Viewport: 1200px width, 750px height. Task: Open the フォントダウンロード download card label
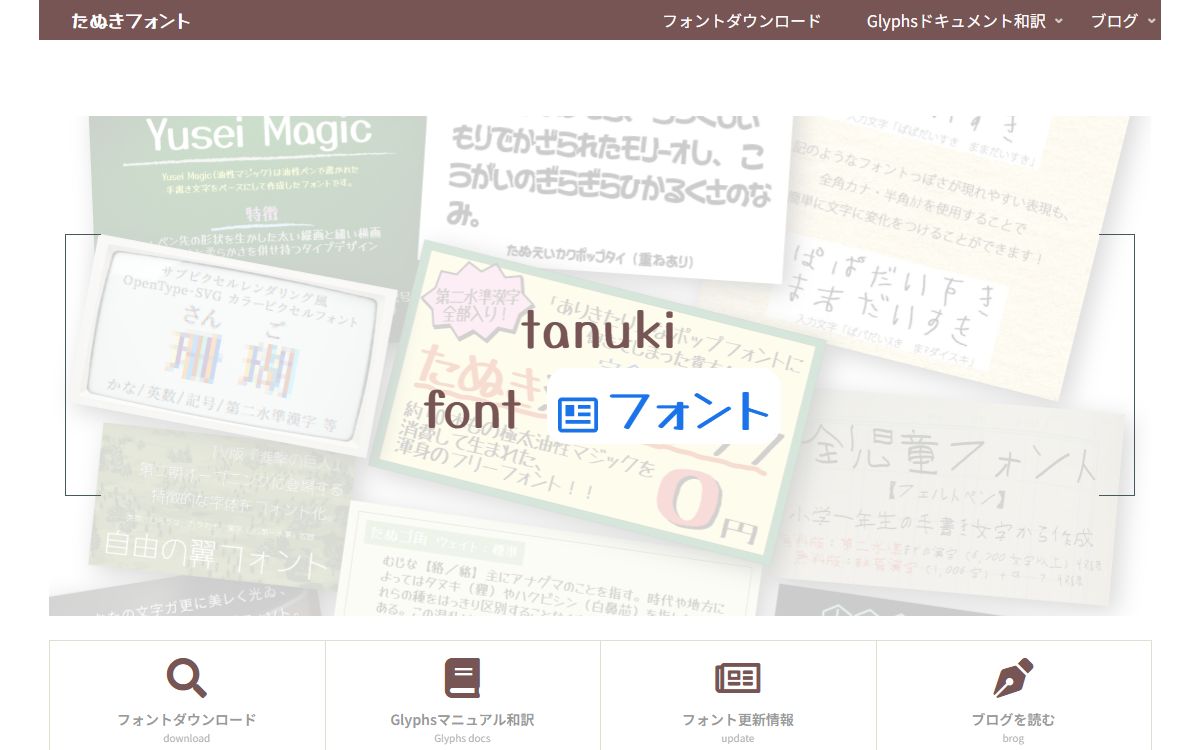[187, 720]
